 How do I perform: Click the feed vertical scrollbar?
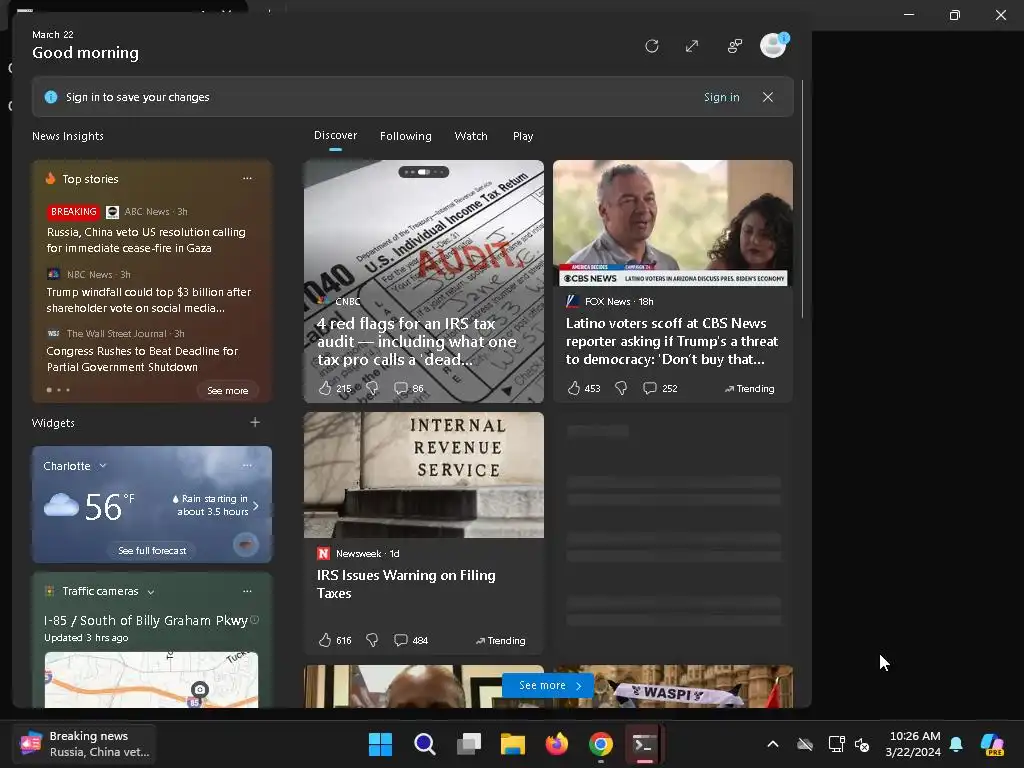802,199
